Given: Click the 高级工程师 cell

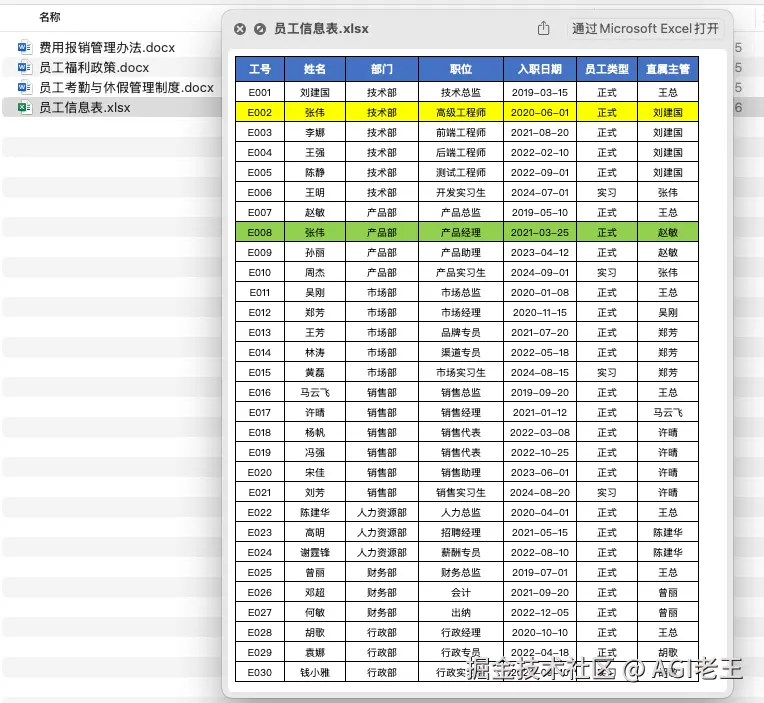Looking at the screenshot, I should tap(461, 112).
